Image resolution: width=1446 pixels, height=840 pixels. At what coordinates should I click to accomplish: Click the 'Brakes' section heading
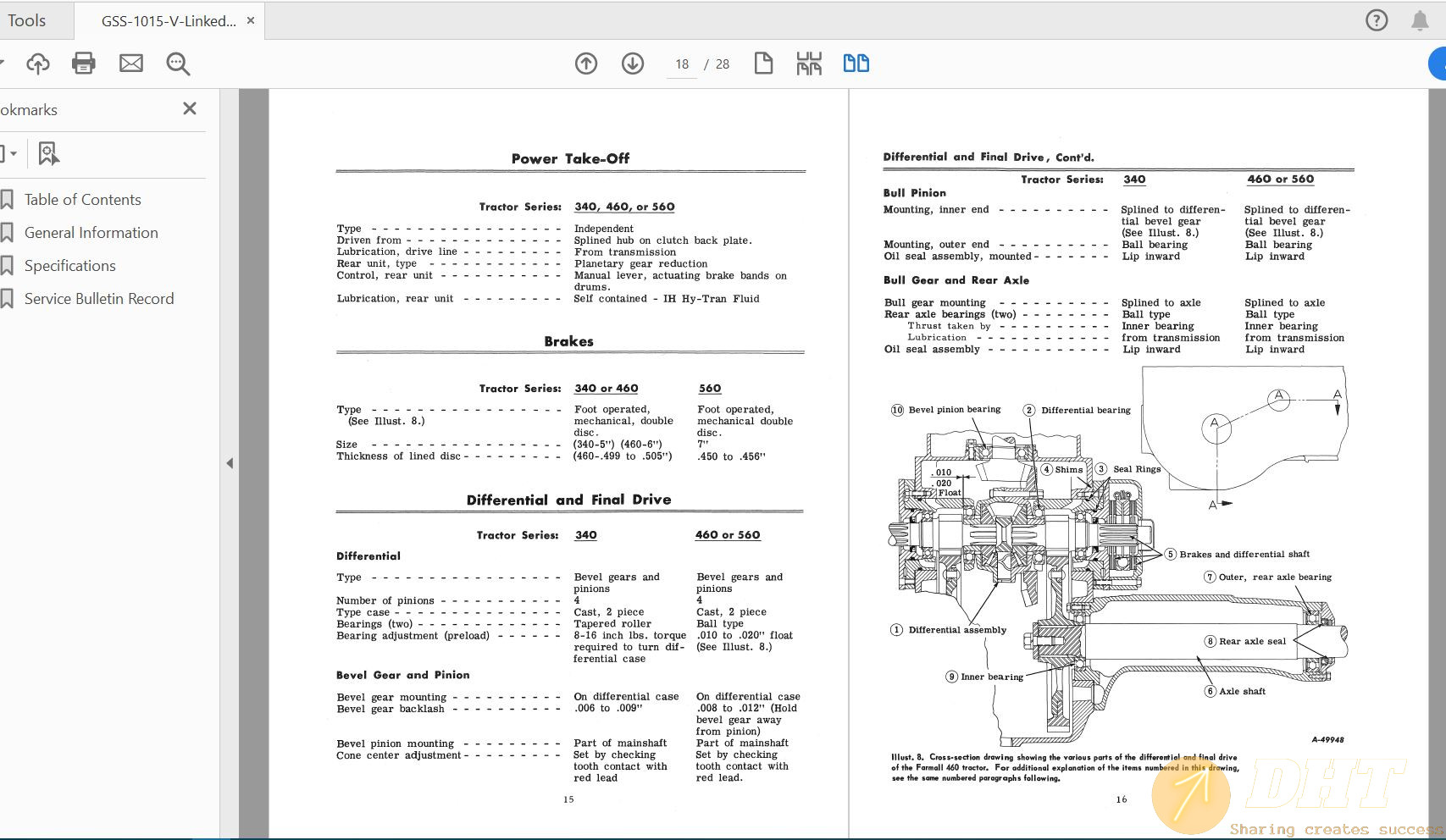[568, 341]
